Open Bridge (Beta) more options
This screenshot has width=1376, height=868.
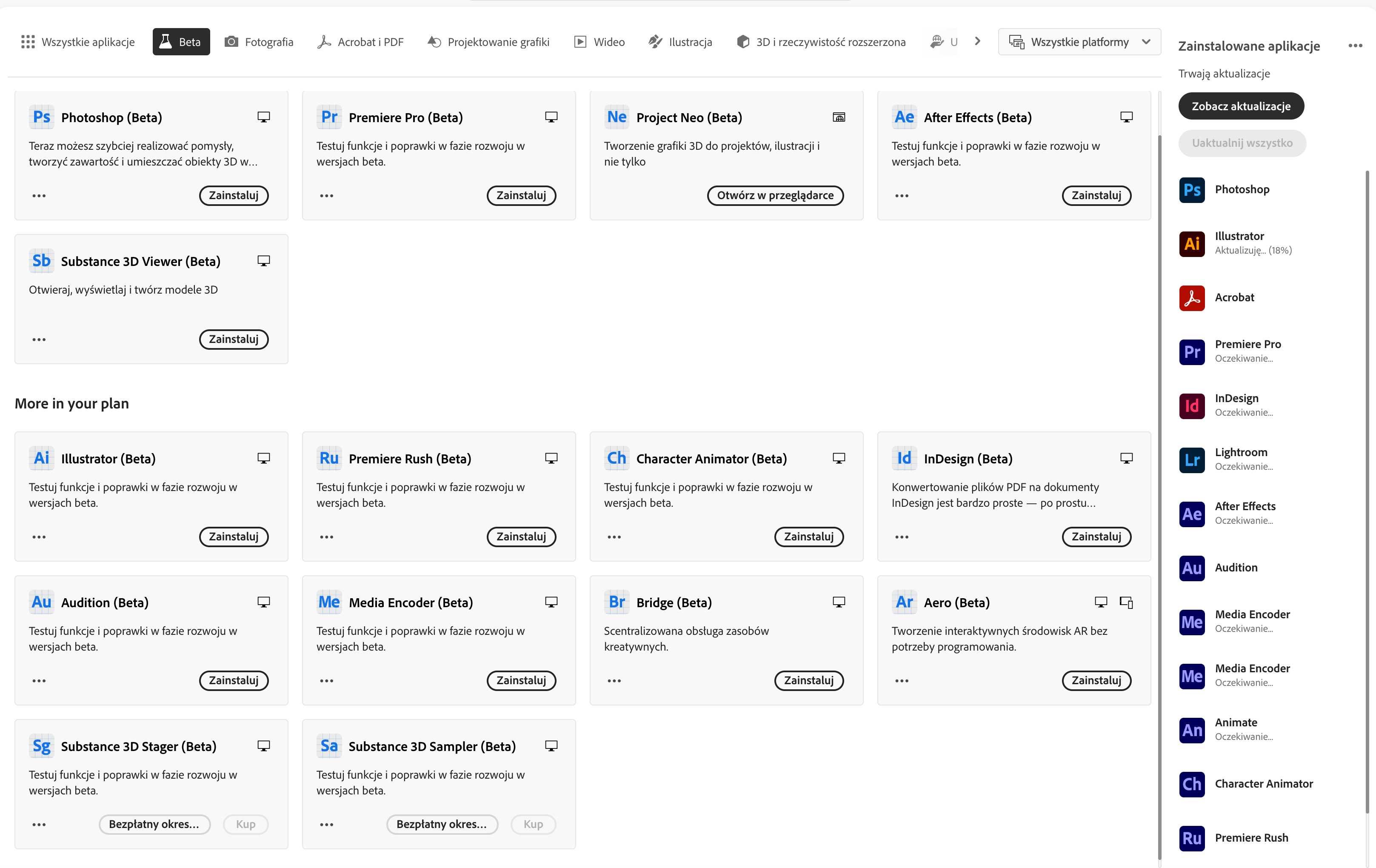pyautogui.click(x=614, y=680)
